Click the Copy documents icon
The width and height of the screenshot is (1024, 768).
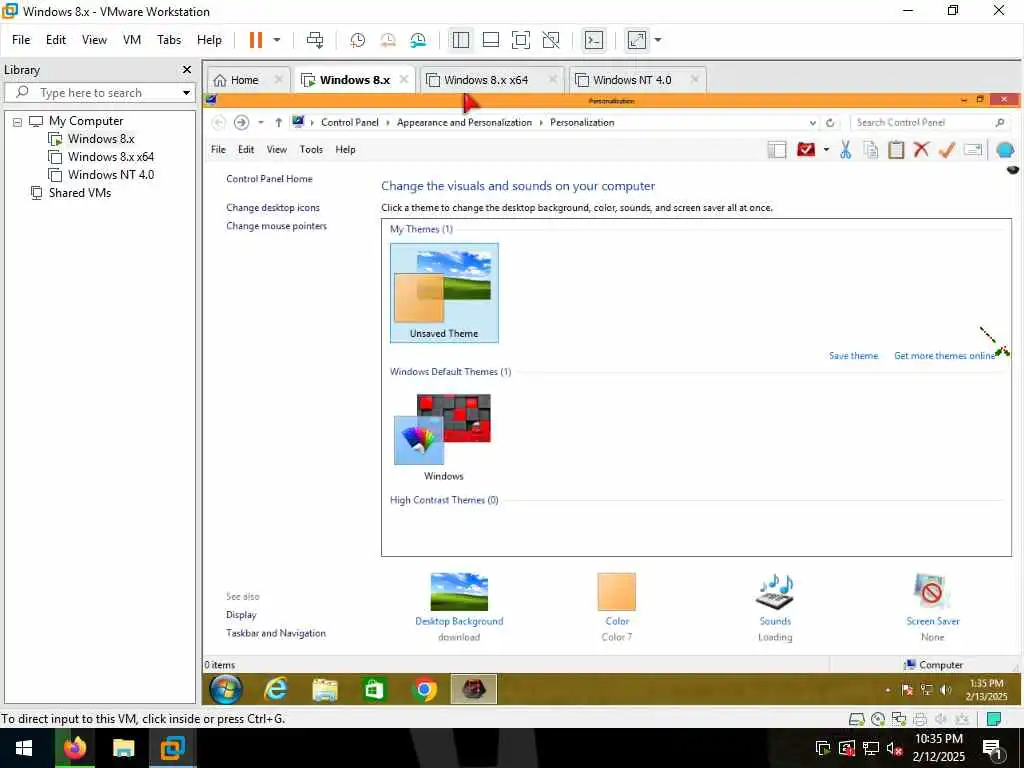871,150
